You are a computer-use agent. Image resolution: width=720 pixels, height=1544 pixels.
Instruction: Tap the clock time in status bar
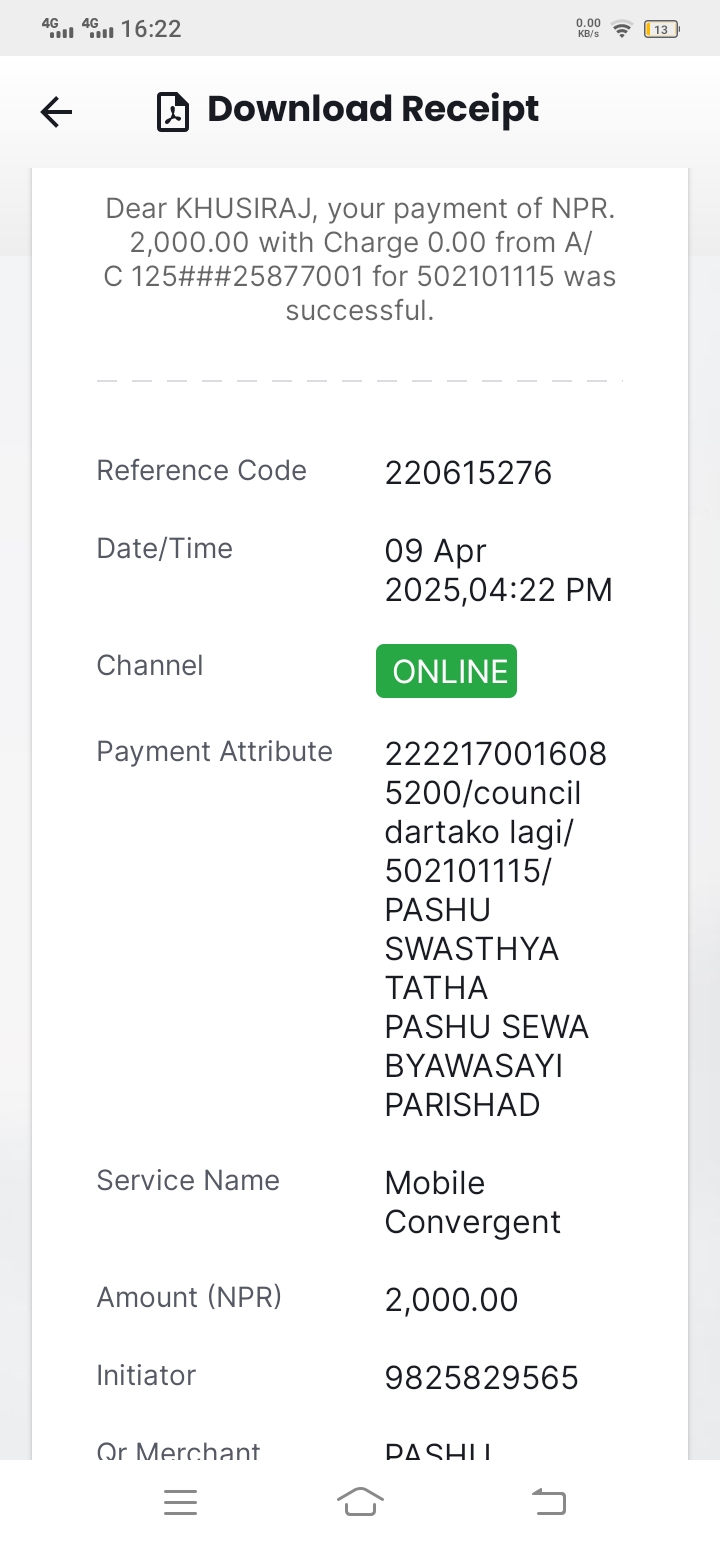(x=151, y=29)
